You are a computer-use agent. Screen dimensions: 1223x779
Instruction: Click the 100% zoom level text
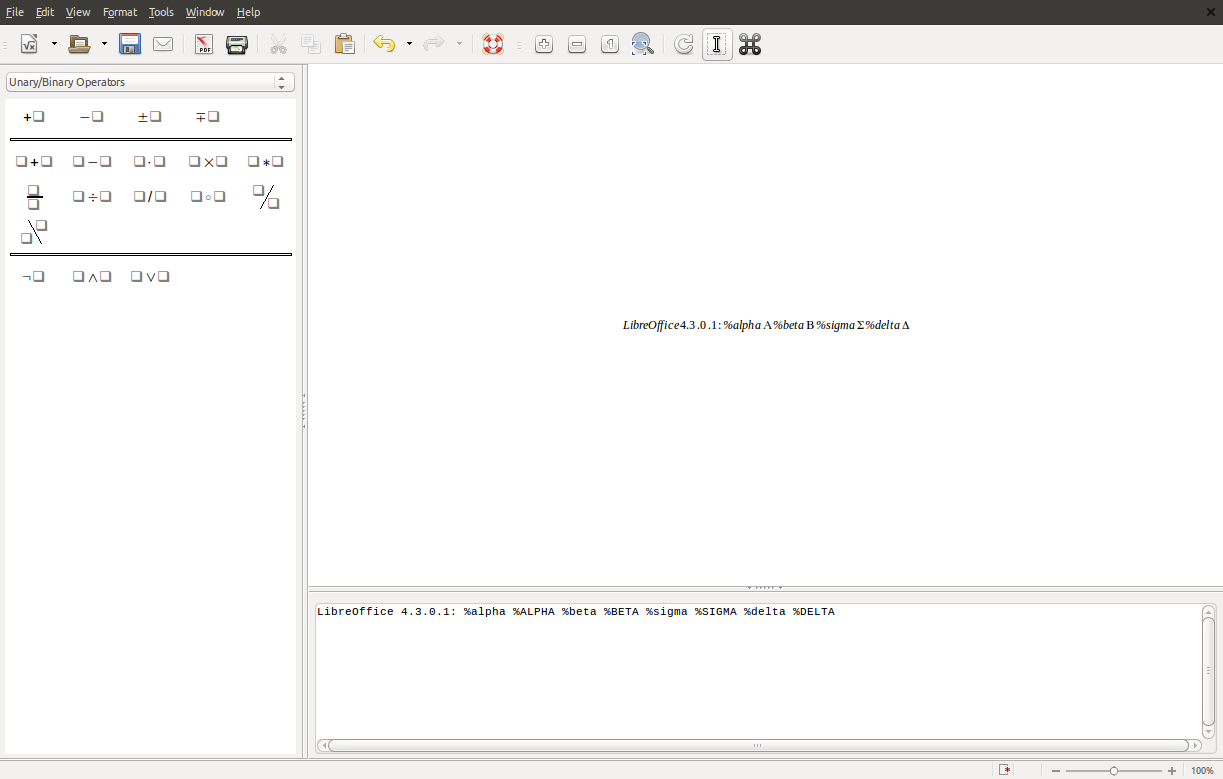1202,771
